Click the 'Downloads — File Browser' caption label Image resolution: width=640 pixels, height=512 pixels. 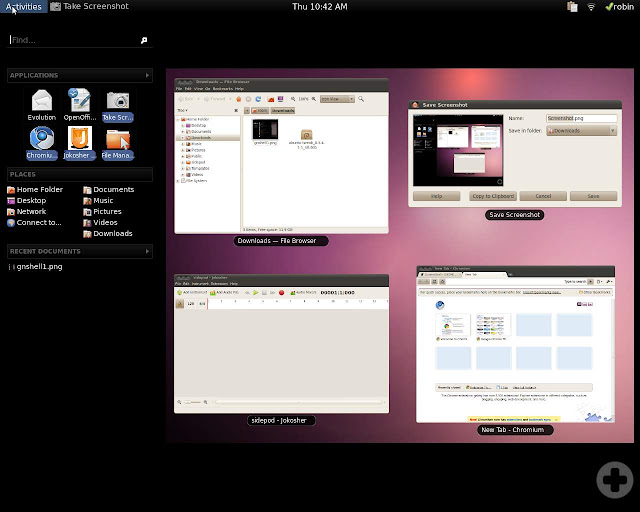(x=281, y=241)
